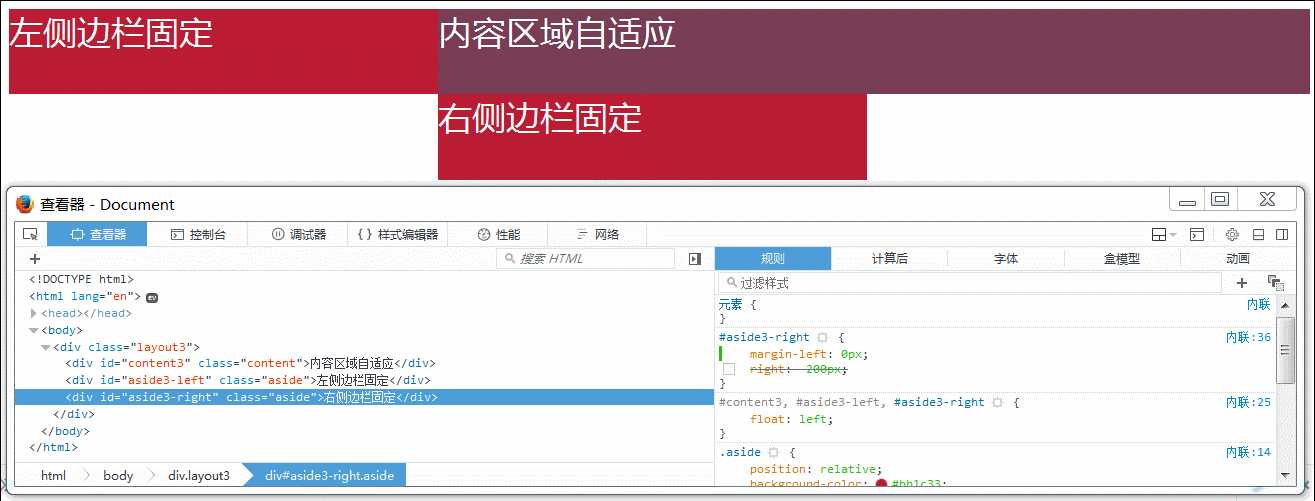
Task: Collapse the body element node
Action: (x=34, y=330)
